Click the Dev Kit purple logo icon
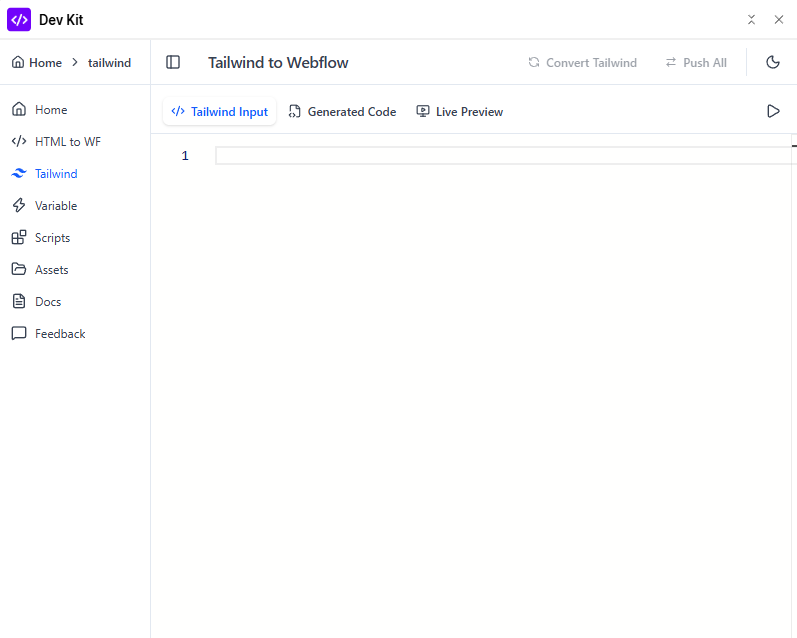The width and height of the screenshot is (797, 638). [x=19, y=19]
